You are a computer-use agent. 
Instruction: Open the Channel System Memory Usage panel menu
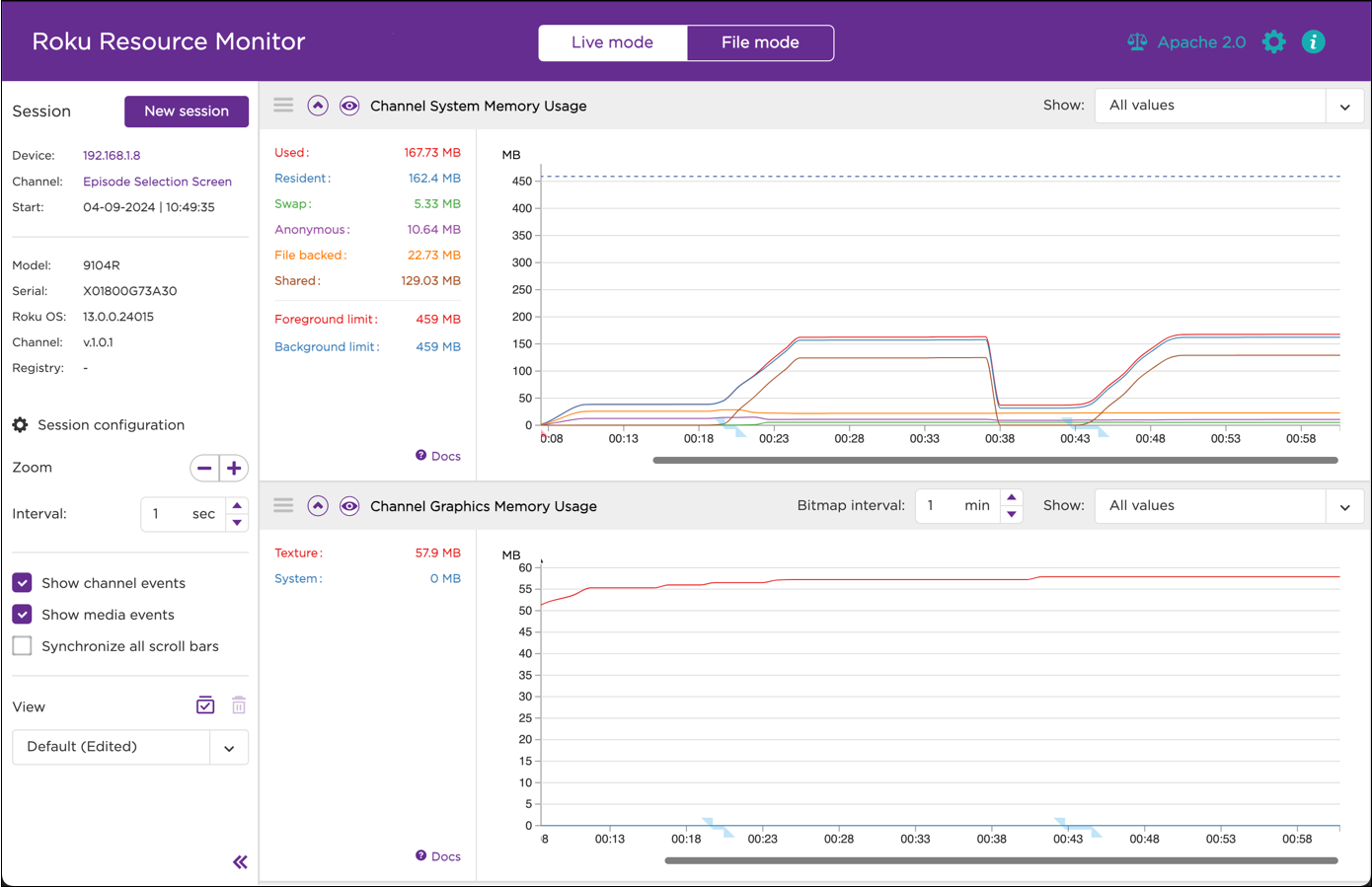[283, 105]
